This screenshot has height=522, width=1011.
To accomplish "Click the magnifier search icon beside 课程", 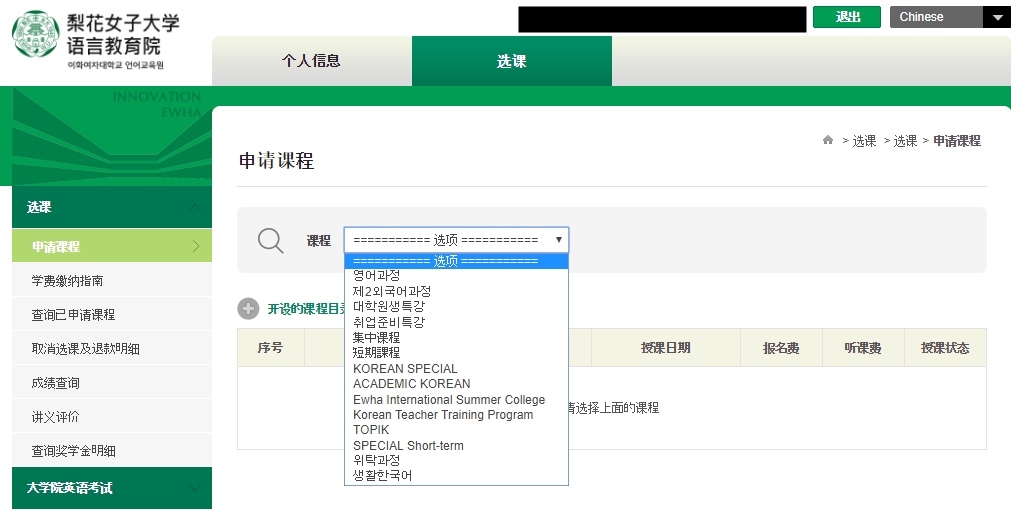I will tap(270, 240).
